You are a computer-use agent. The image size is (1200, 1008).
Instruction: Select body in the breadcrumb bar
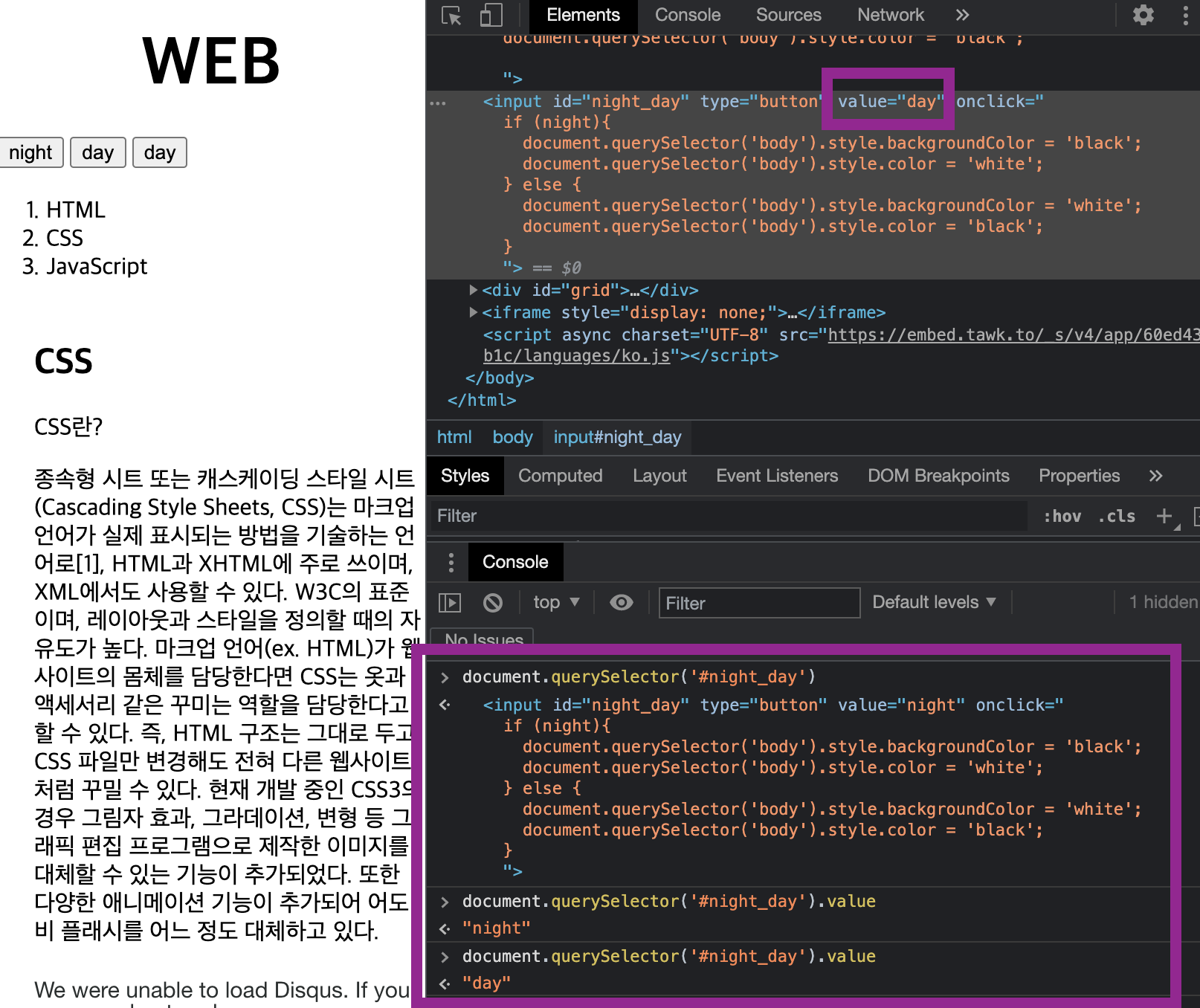[513, 437]
